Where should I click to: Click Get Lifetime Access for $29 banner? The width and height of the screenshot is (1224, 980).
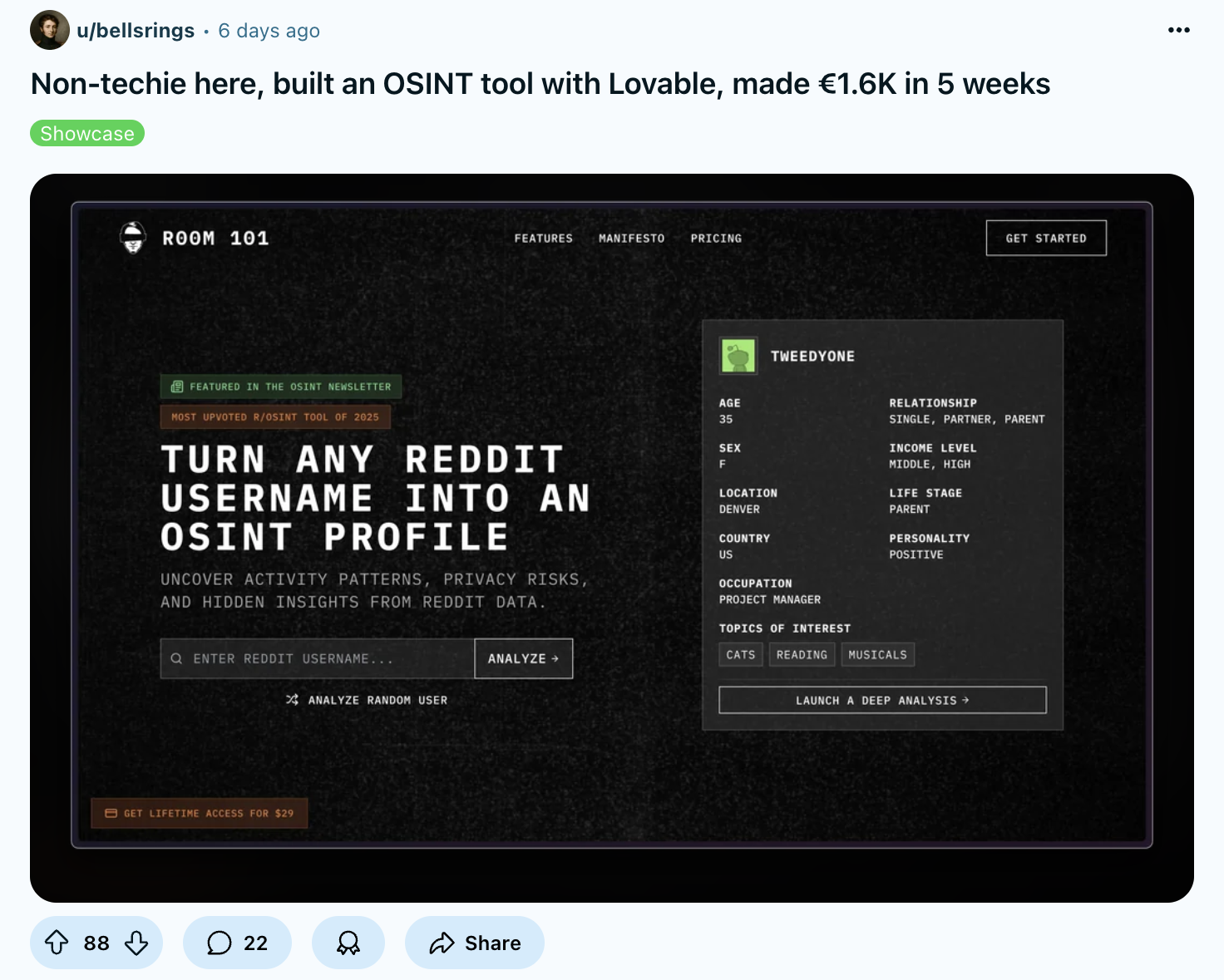[200, 813]
